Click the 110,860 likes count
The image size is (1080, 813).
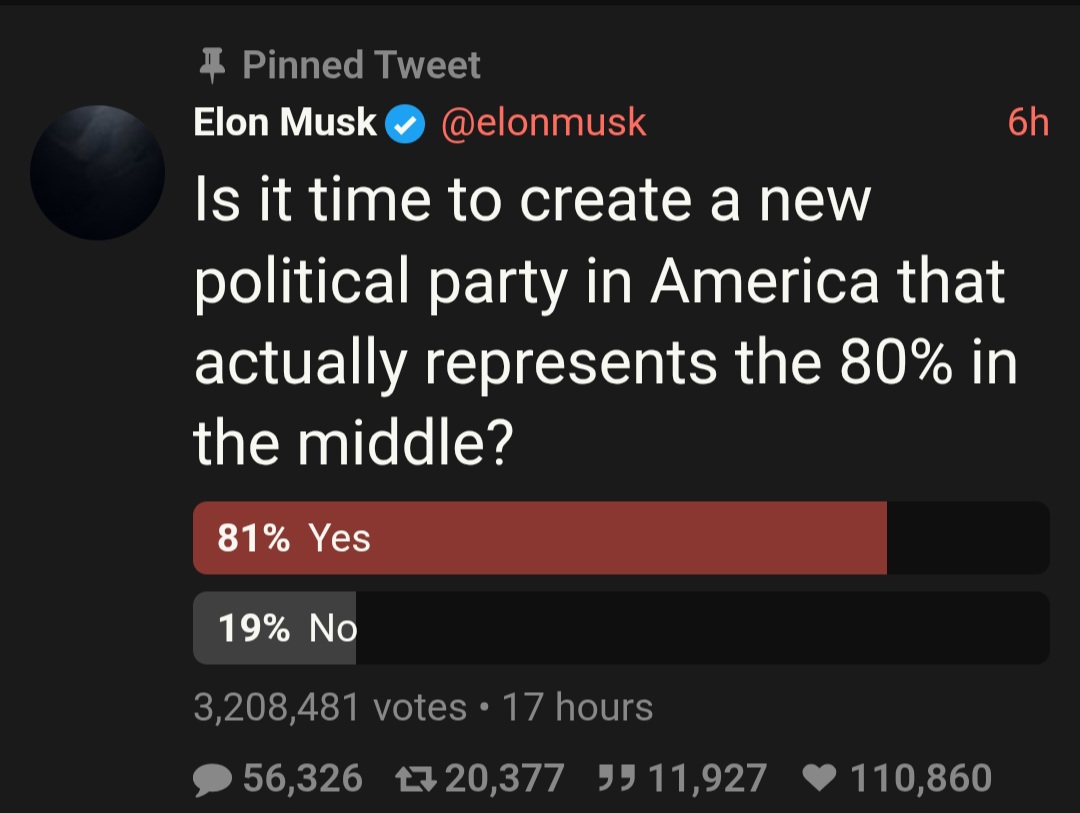tap(921, 779)
